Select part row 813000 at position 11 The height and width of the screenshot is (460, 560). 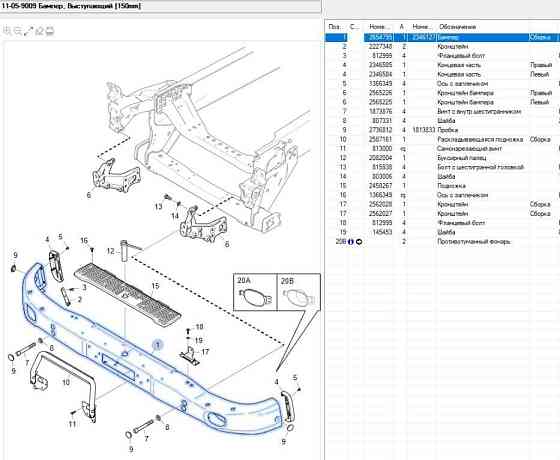[x=442, y=149]
